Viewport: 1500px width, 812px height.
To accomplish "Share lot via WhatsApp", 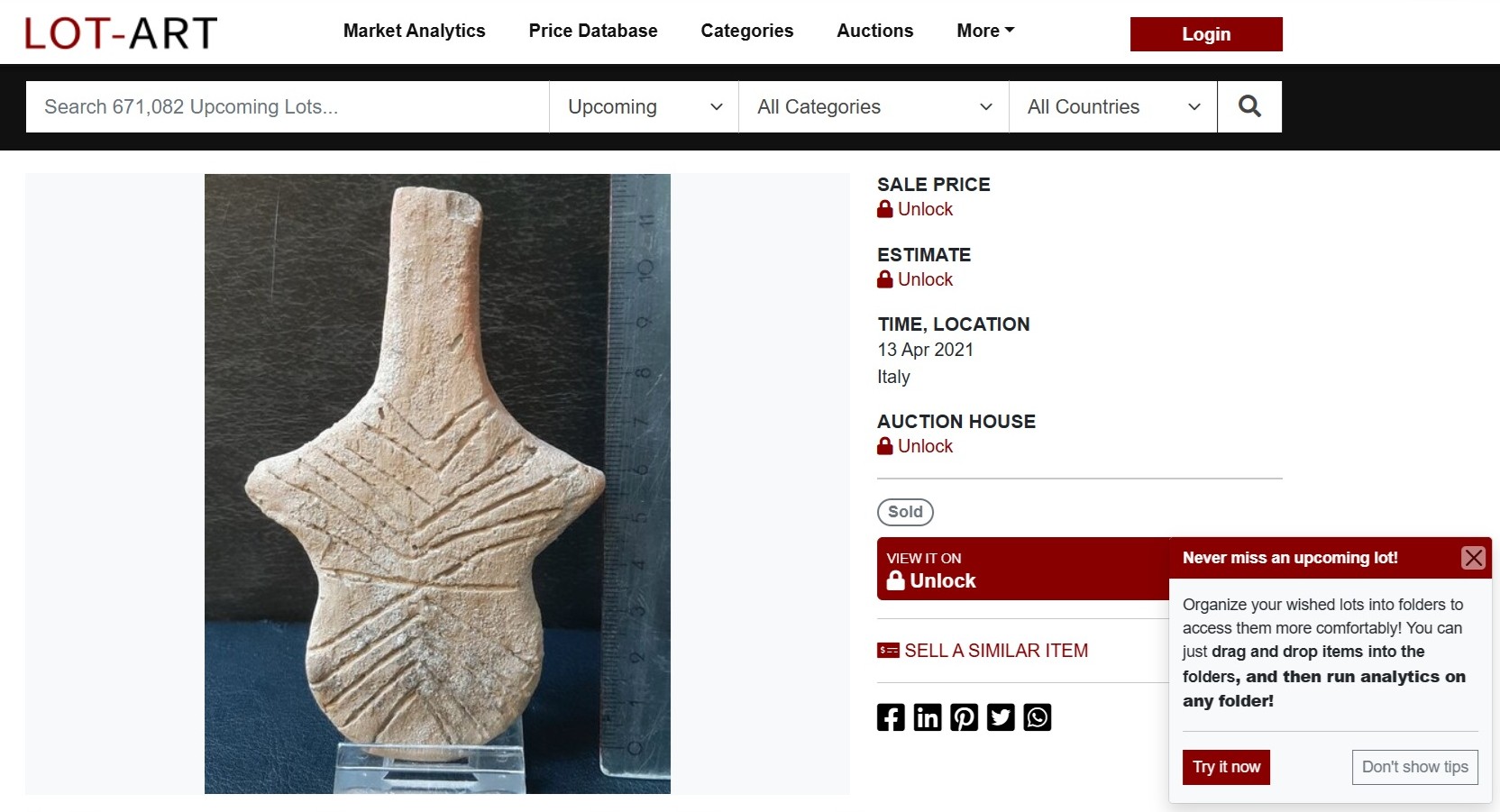I will pyautogui.click(x=1038, y=717).
